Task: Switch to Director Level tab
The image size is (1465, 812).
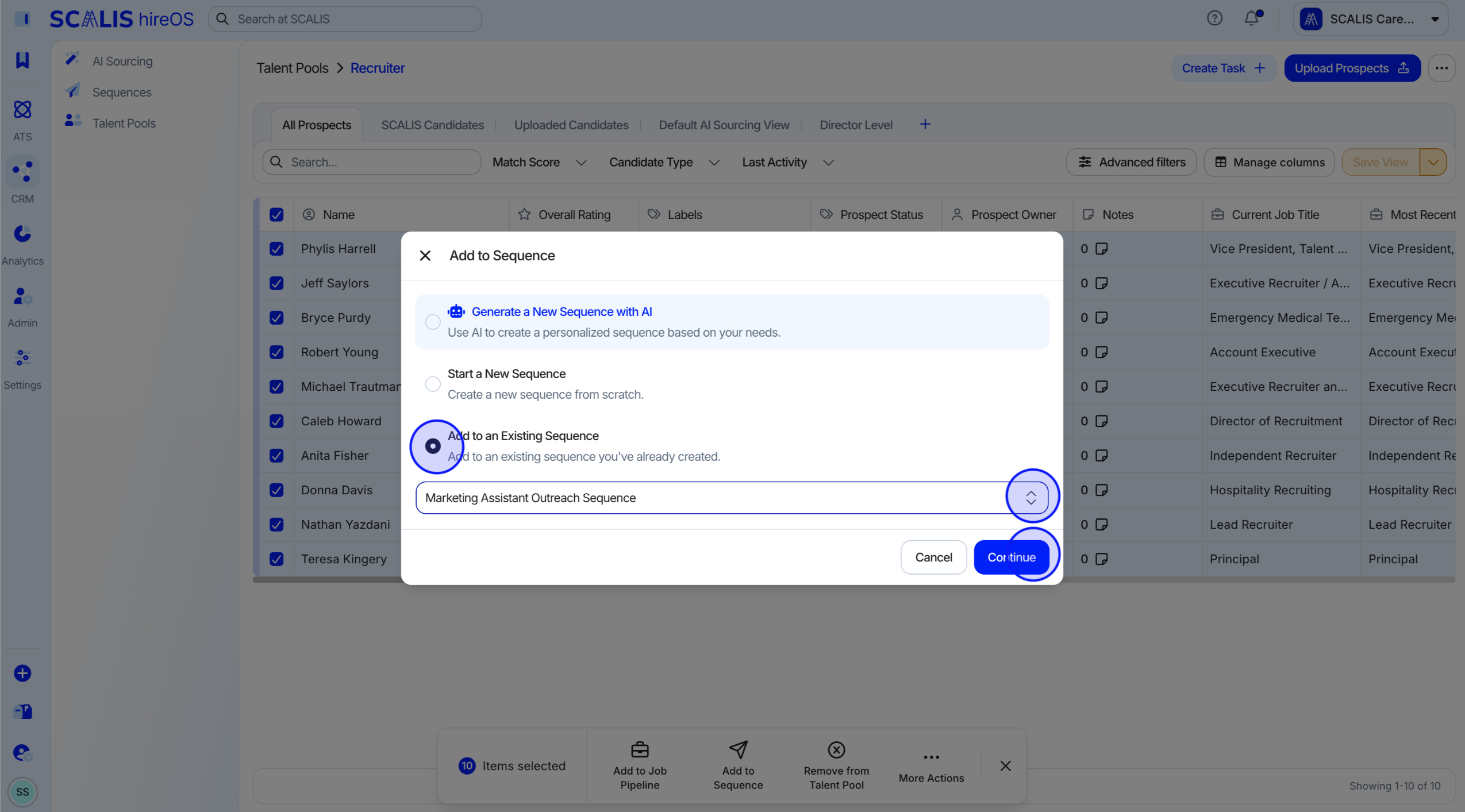Action: click(856, 125)
